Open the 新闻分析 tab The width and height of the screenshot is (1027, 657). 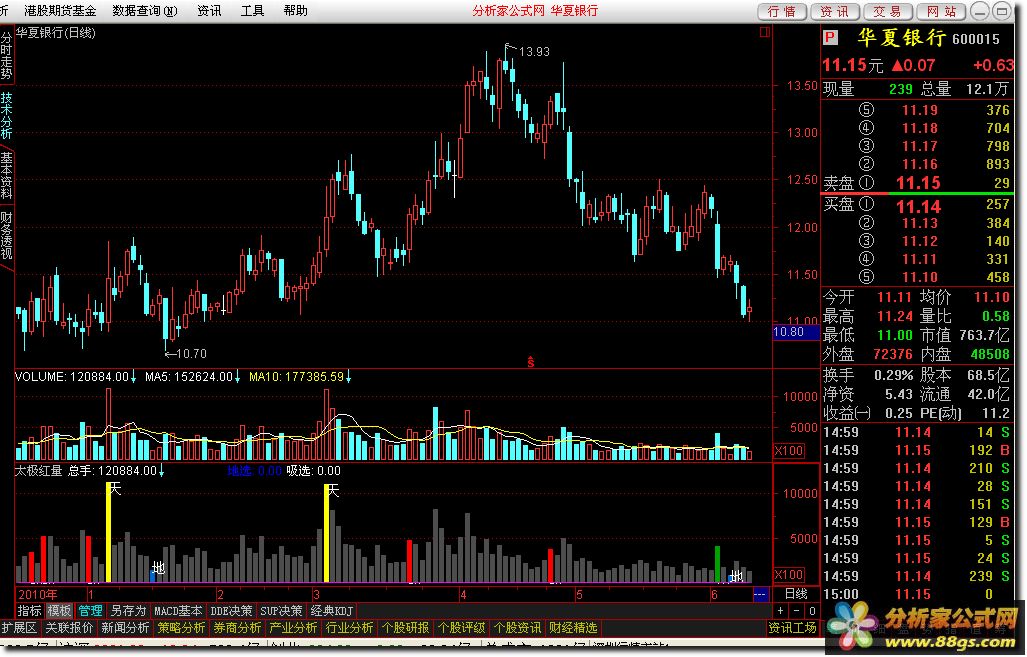125,628
